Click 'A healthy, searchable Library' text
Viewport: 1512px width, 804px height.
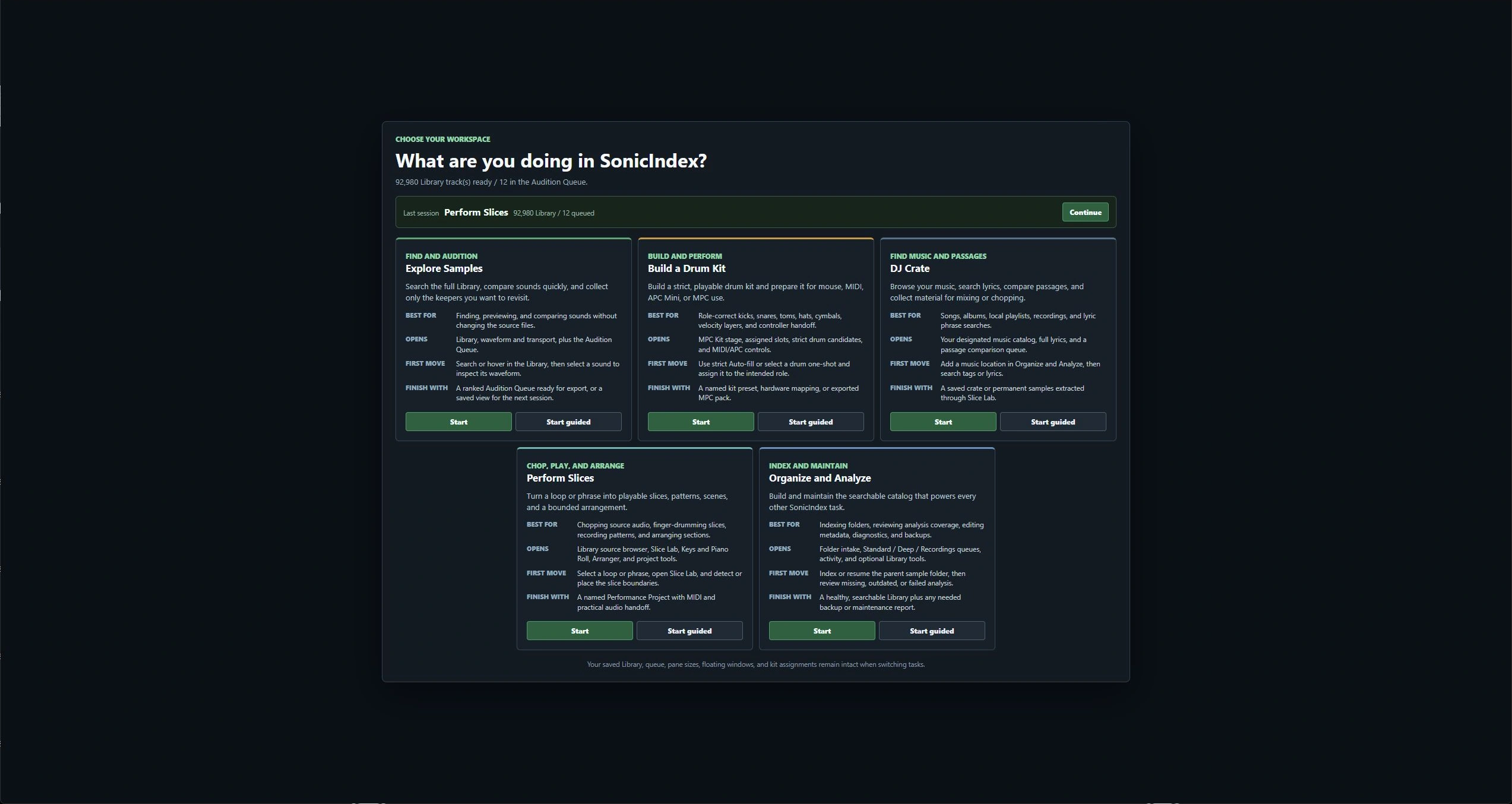[x=890, y=602]
